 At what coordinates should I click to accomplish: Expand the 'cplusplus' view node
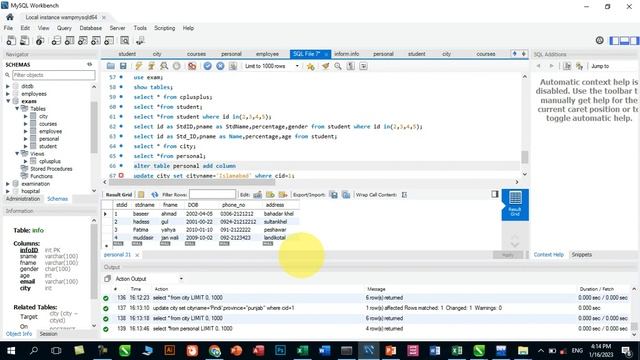click(x=25, y=161)
